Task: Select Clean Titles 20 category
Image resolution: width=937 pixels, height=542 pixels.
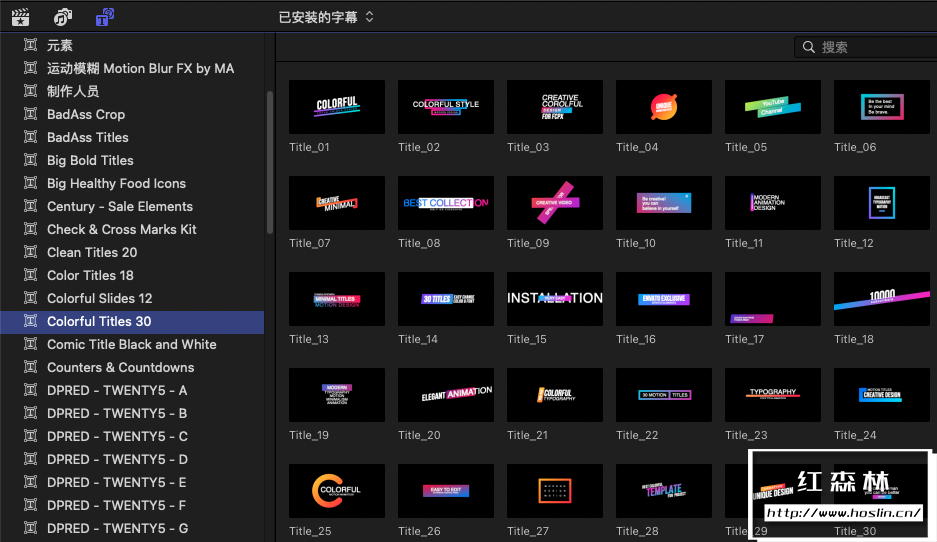Action: pyautogui.click(x=132, y=252)
